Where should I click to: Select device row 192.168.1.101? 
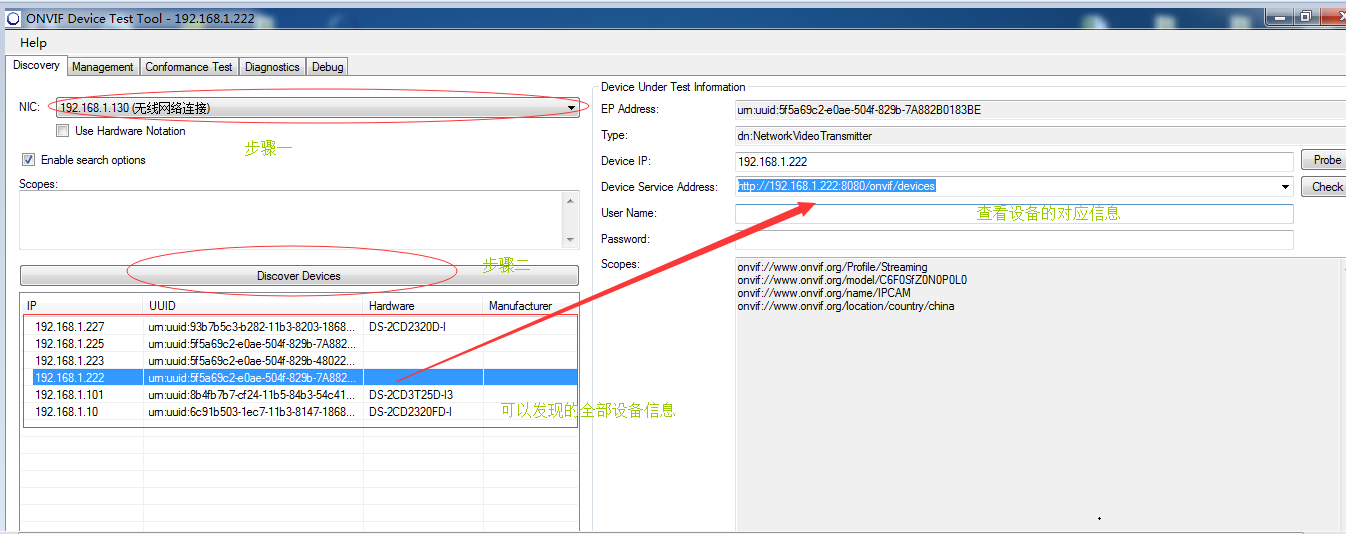click(x=300, y=395)
